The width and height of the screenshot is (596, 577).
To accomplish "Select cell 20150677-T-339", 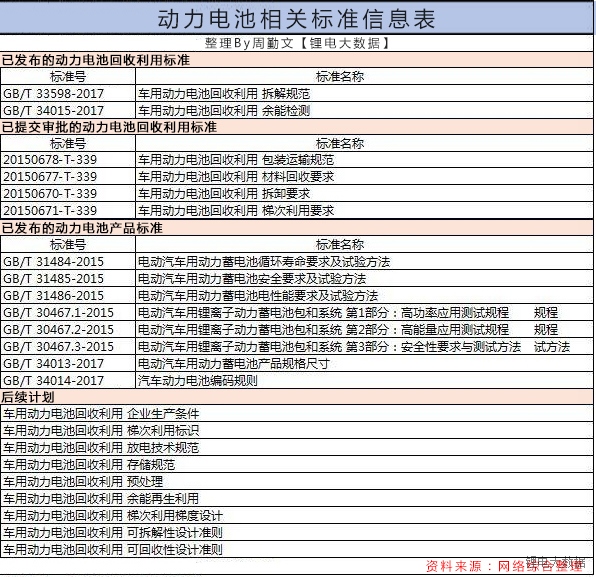I will tap(68, 177).
